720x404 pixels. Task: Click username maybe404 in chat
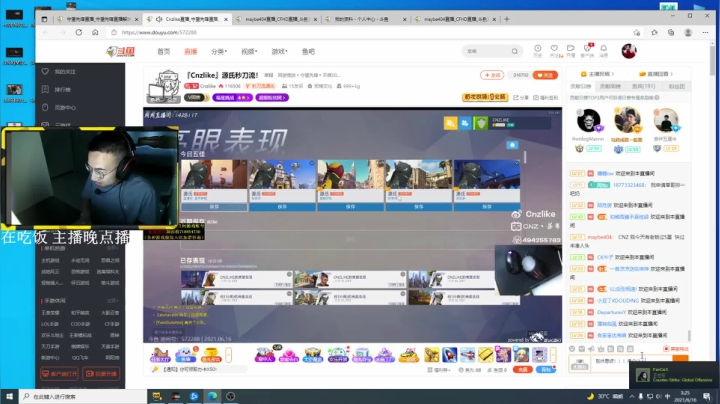(x=600, y=237)
